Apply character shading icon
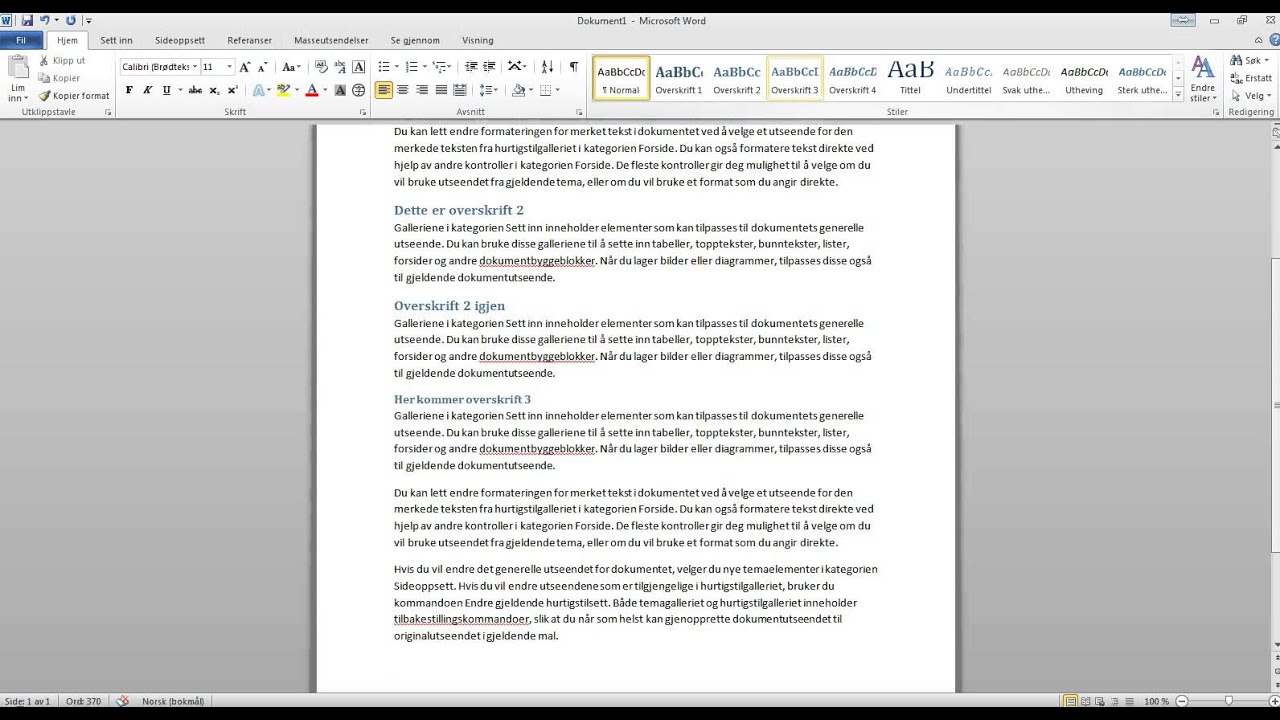Viewport: 1280px width, 720px height. pyautogui.click(x=340, y=90)
